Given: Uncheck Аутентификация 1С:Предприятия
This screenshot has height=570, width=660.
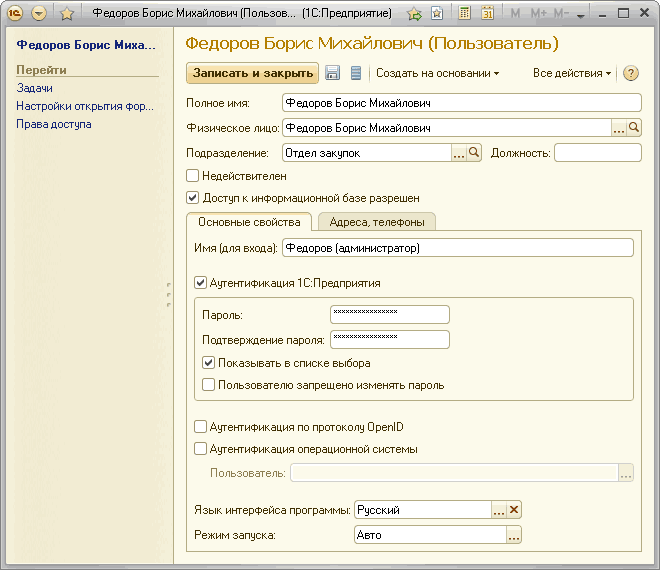Looking at the screenshot, I should click(201, 283).
